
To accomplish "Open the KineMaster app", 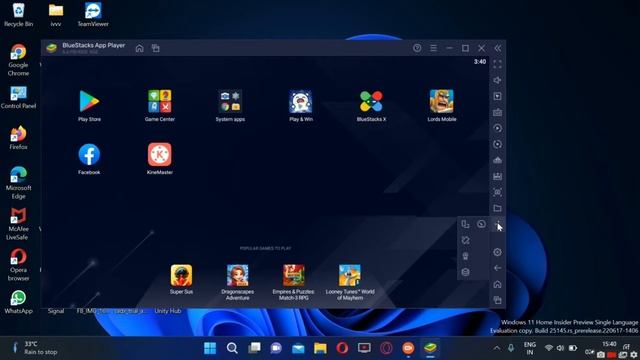I will (x=160, y=155).
